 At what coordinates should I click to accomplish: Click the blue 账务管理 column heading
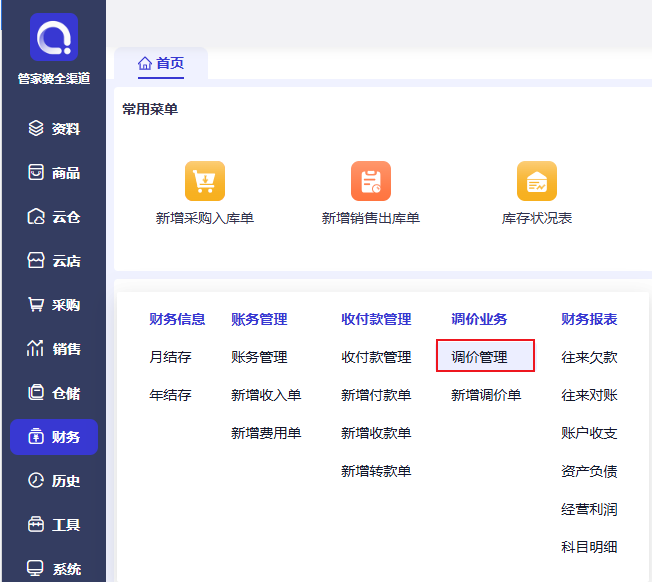[259, 319]
